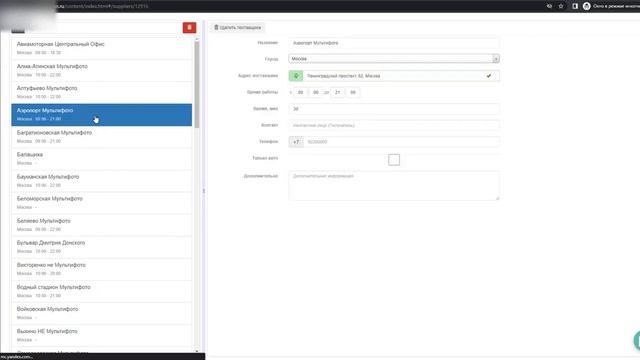Select 'Викторенко не Мультифото' in the list
The height and width of the screenshot is (360, 640).
click(102, 269)
